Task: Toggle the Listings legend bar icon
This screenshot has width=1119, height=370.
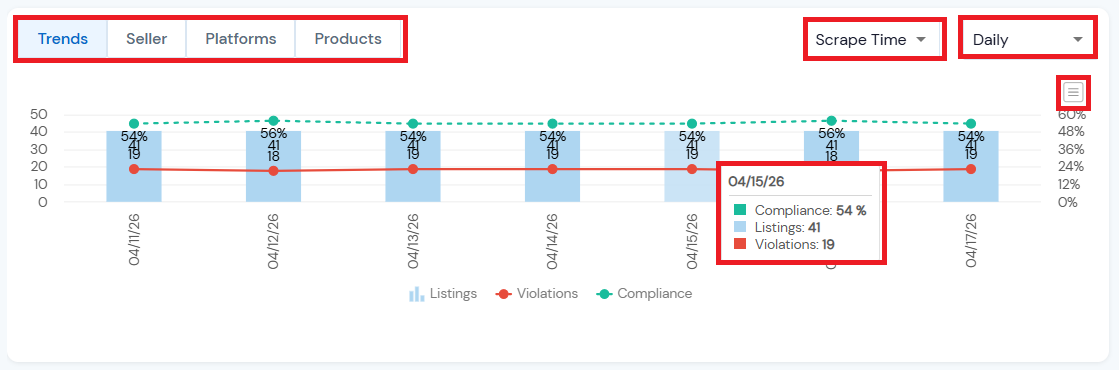Action: [416, 294]
